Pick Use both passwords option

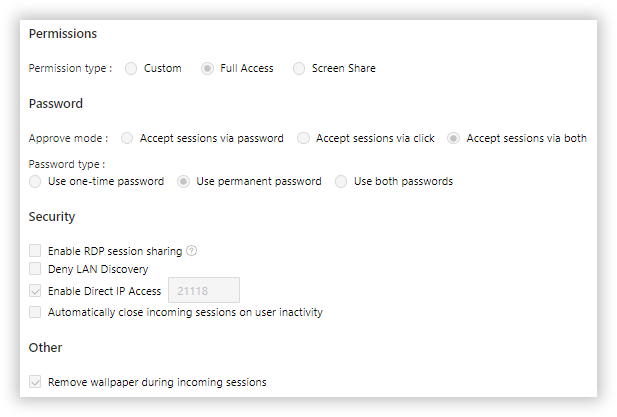click(341, 181)
